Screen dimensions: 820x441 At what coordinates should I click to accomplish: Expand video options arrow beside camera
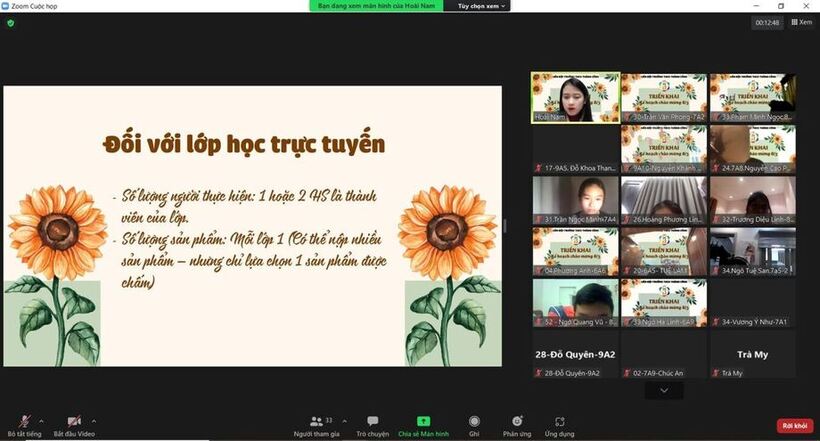click(94, 419)
